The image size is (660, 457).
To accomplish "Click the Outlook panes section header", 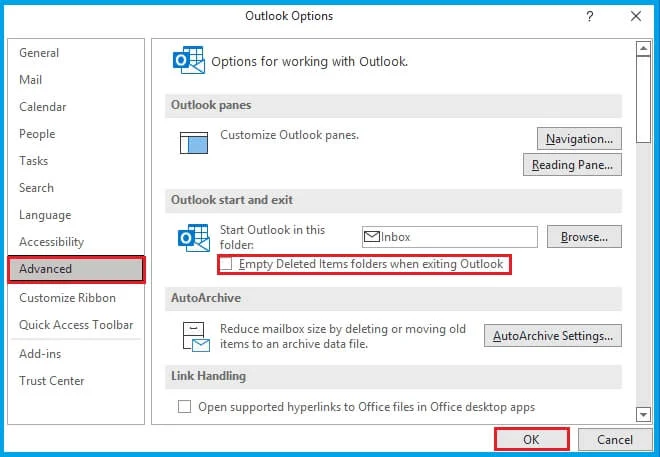I will pyautogui.click(x=393, y=105).
